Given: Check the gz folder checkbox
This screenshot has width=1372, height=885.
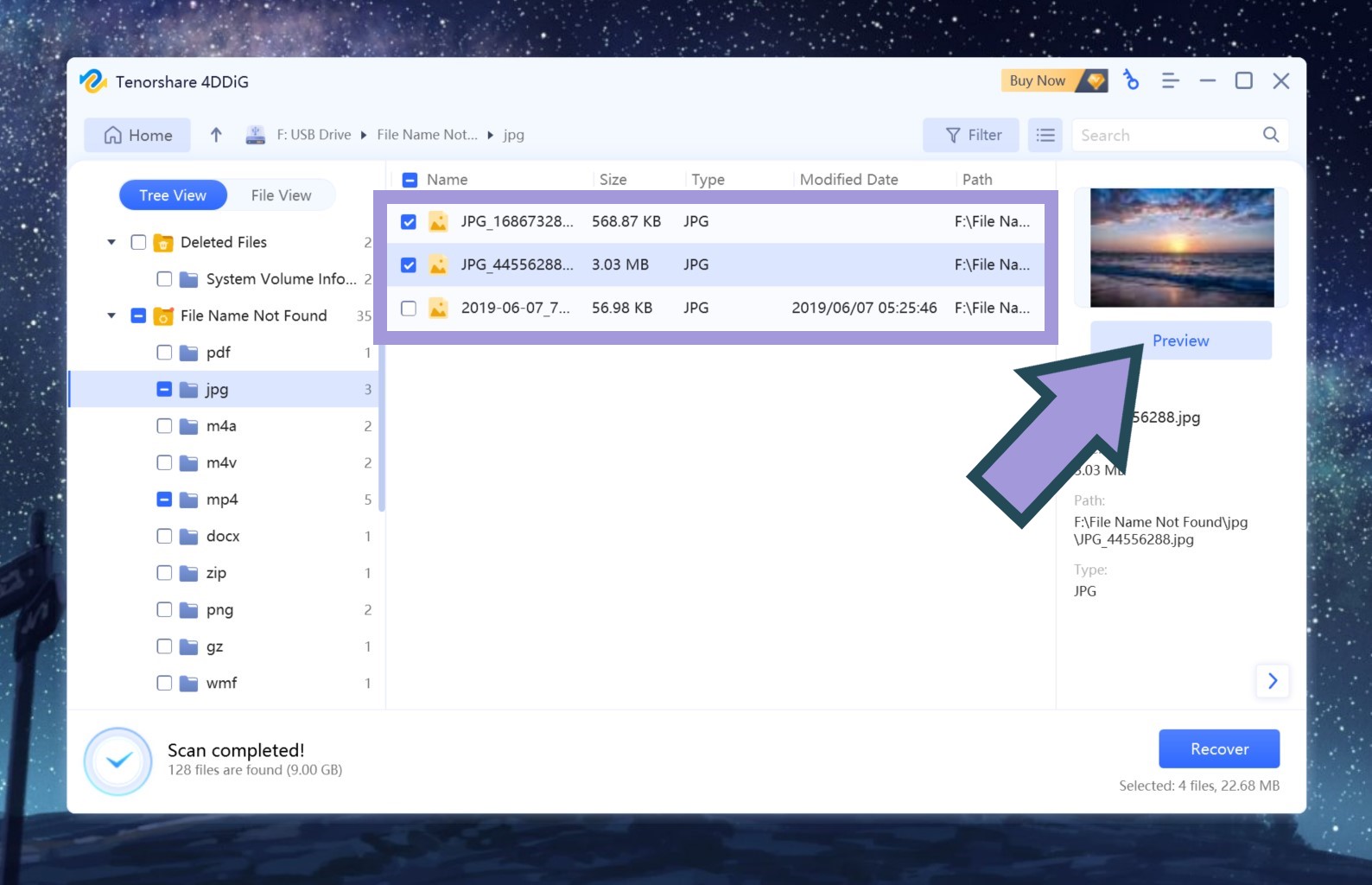Looking at the screenshot, I should tap(164, 646).
